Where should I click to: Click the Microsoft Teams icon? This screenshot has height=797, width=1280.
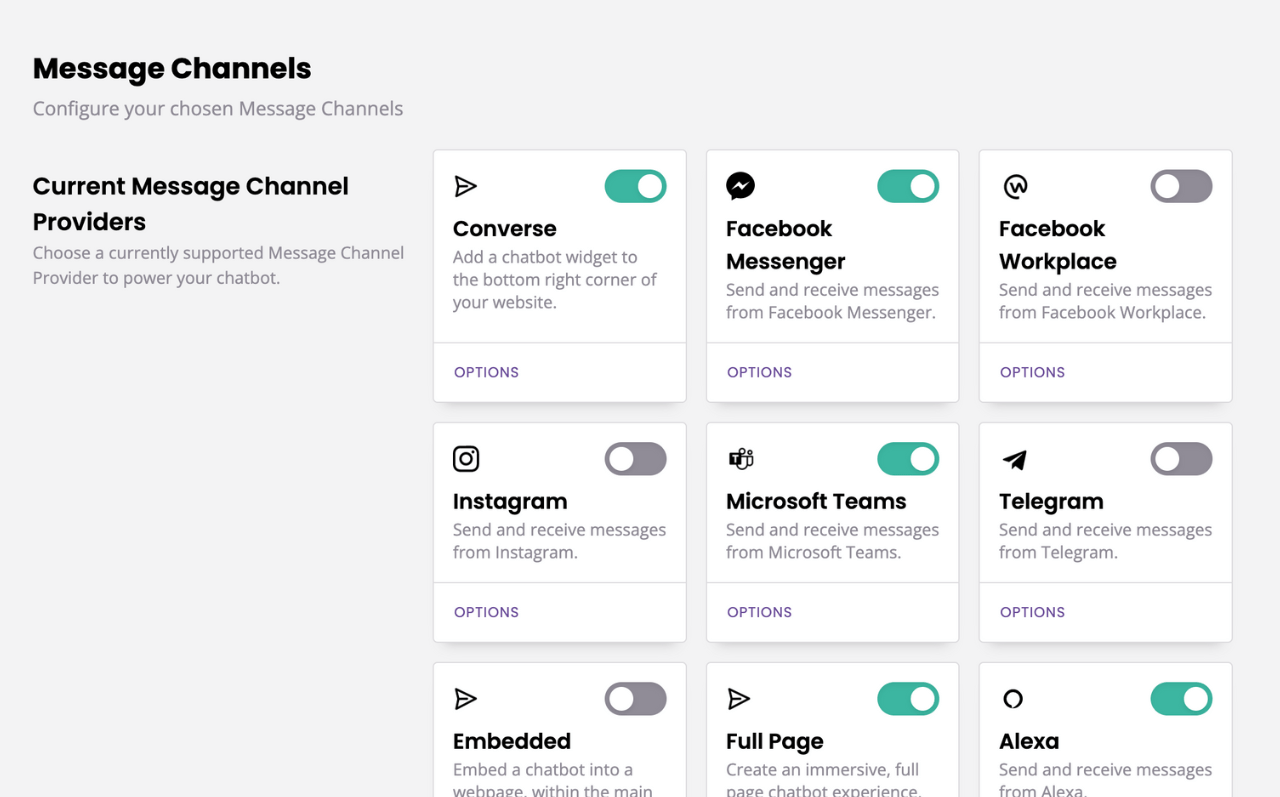740,458
